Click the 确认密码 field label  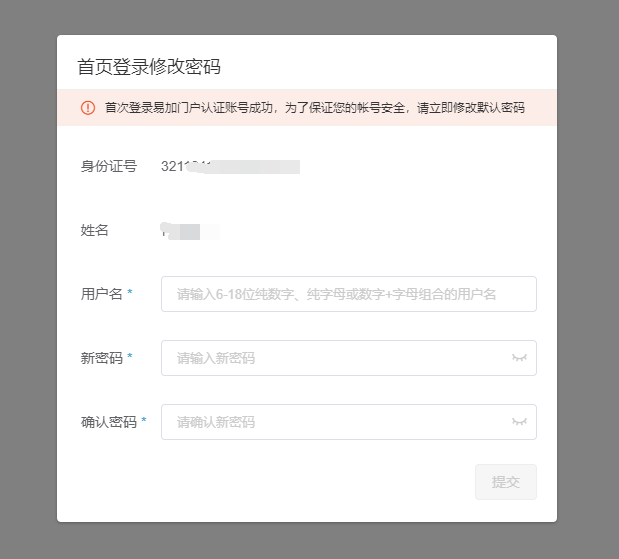point(109,422)
